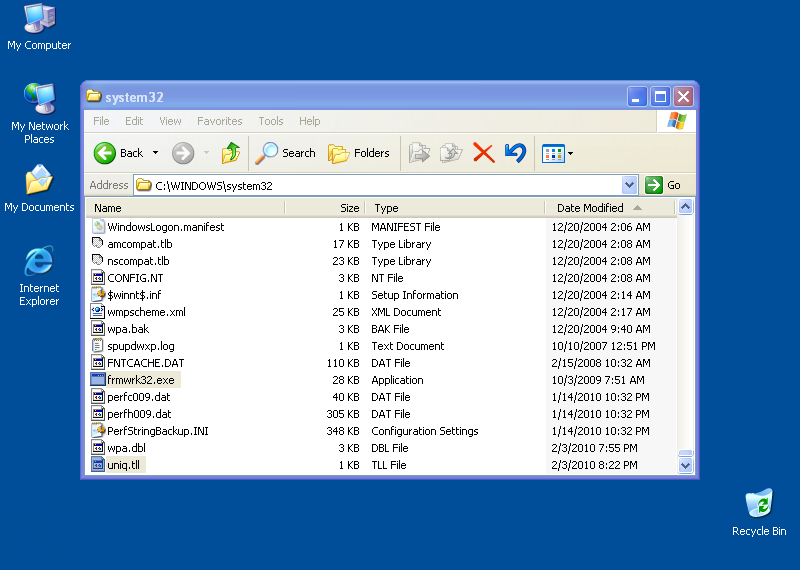Image resolution: width=800 pixels, height=570 pixels.
Task: Select the spupdwxp.log file icon
Action: click(98, 345)
